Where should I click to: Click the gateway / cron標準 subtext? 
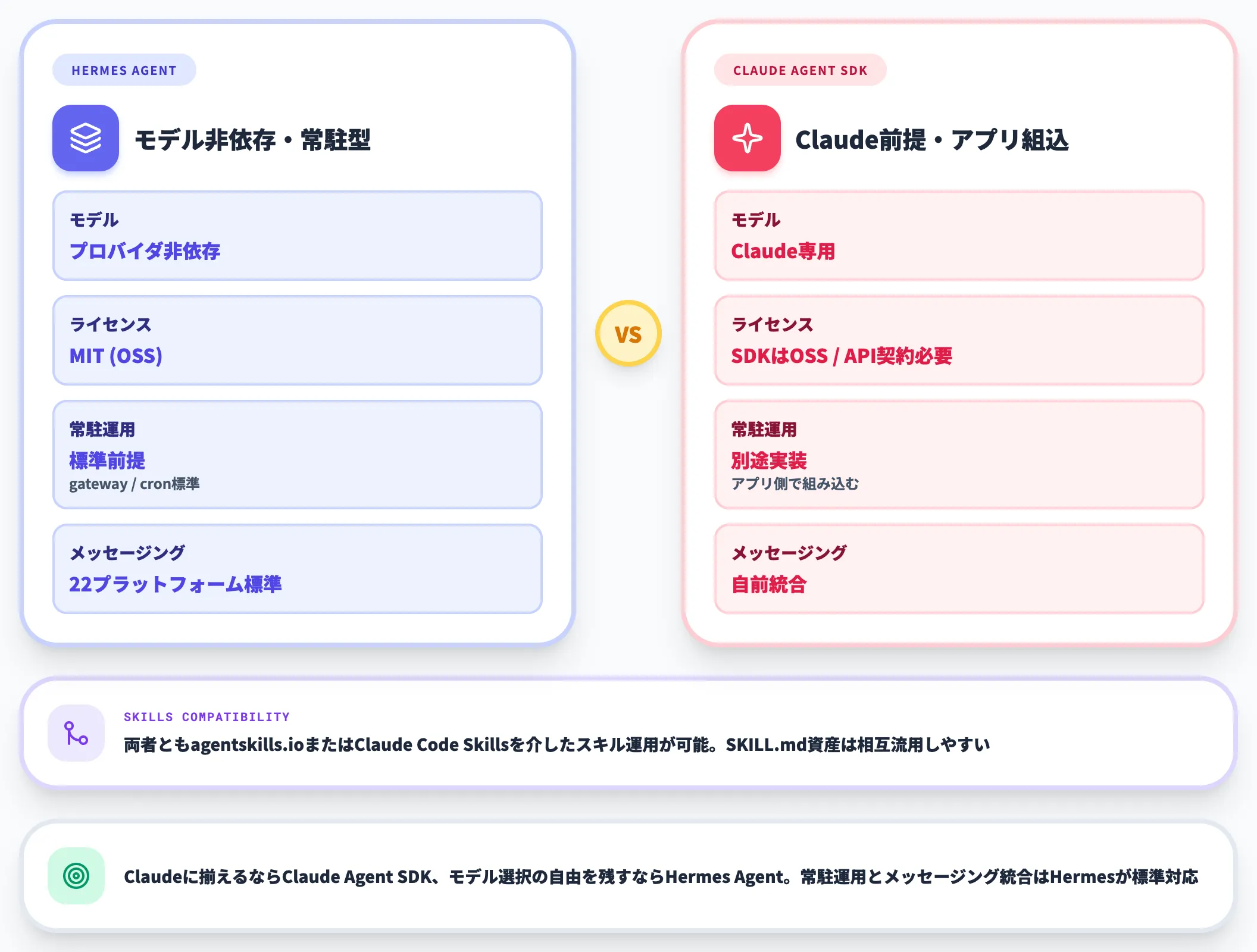coord(135,484)
